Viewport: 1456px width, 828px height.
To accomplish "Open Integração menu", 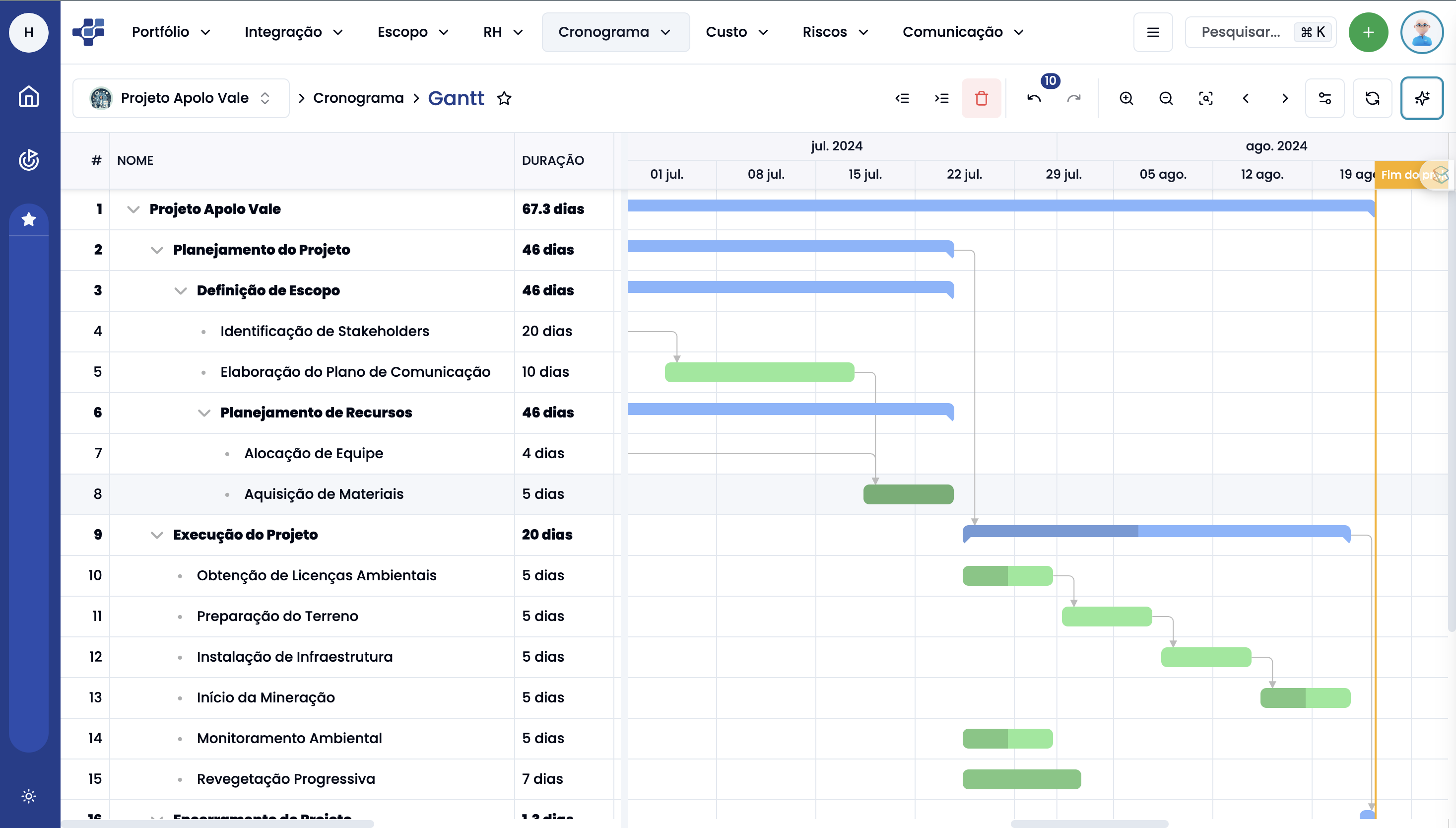I will coord(293,32).
